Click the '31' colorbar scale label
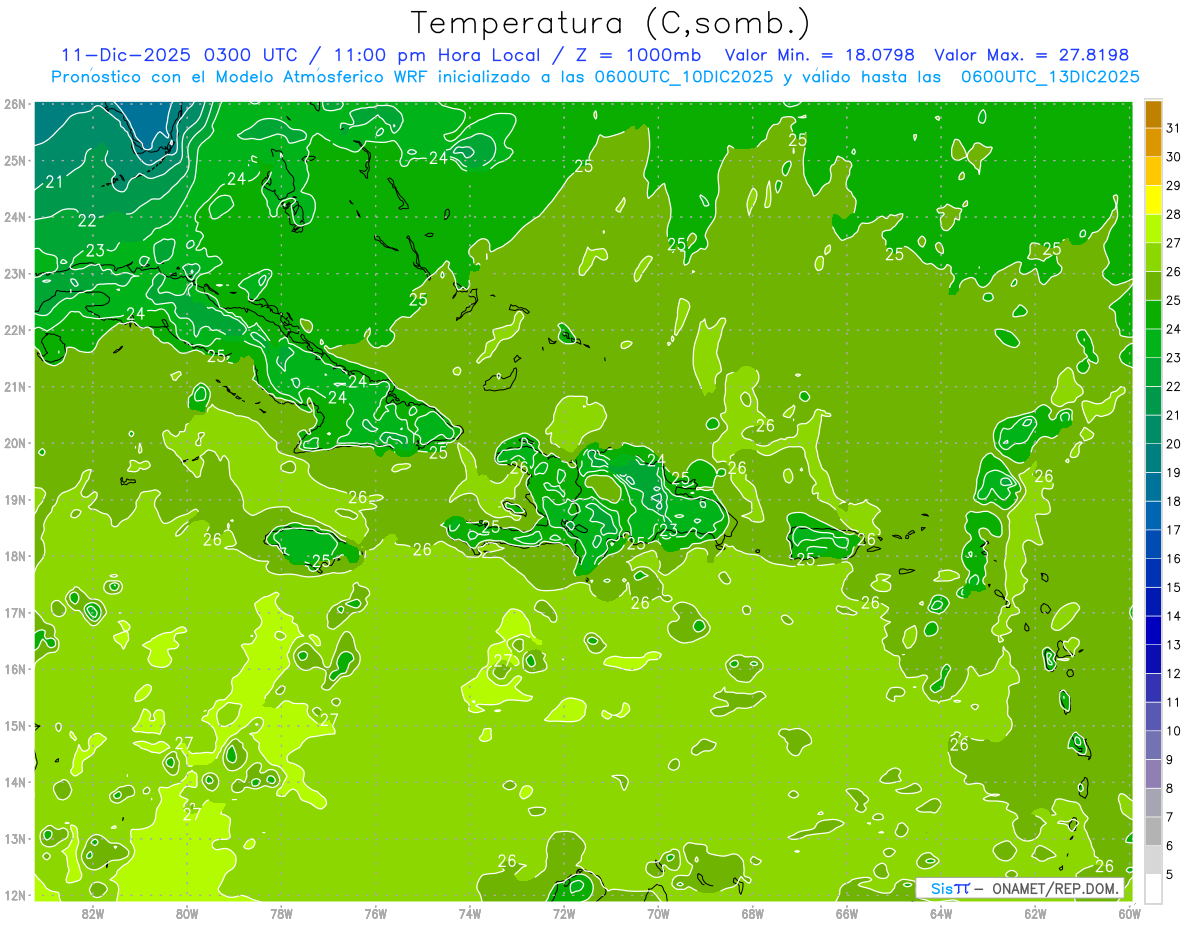 (x=1173, y=127)
